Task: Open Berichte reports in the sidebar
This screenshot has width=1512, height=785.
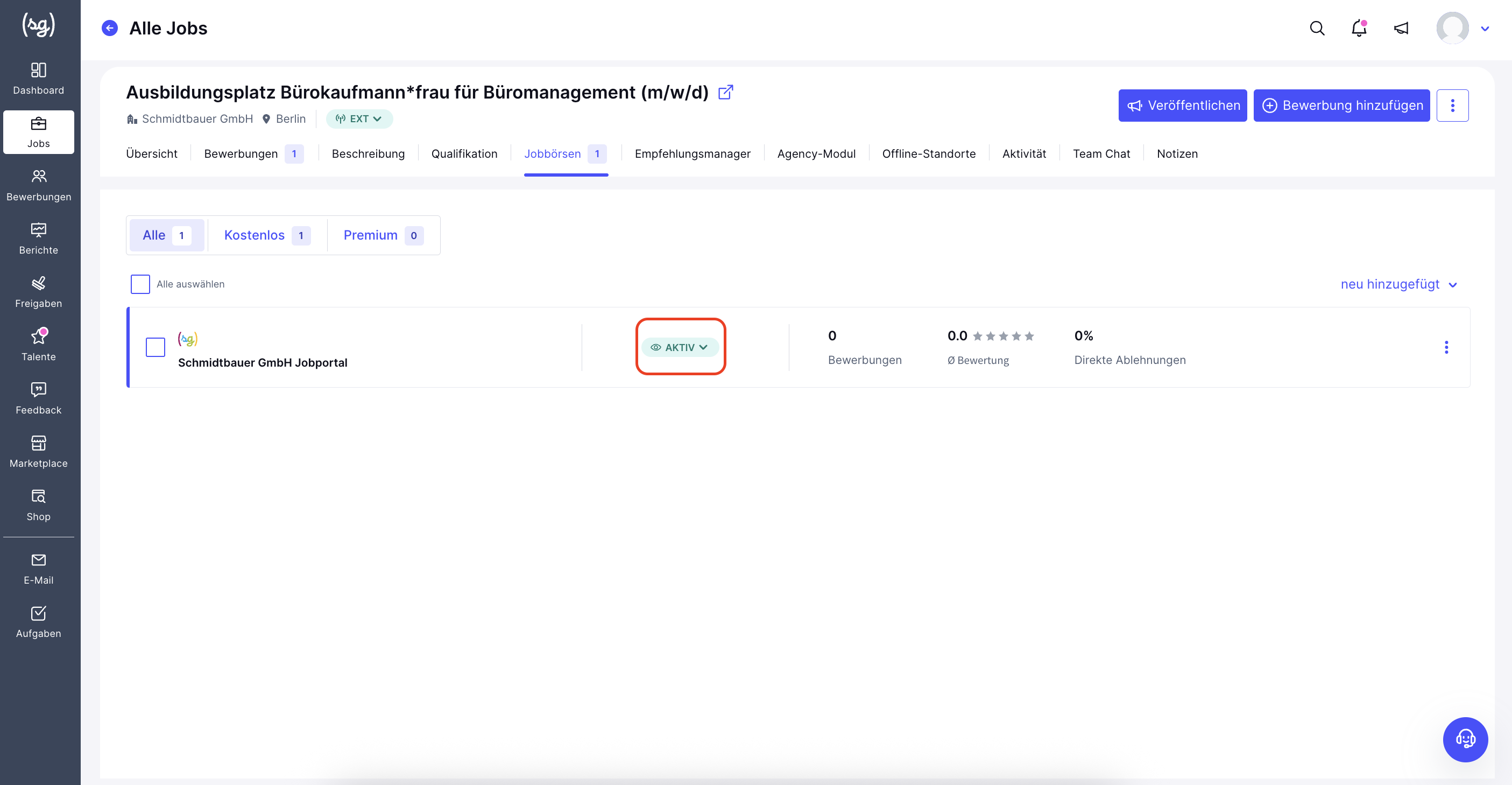Action: click(x=39, y=239)
